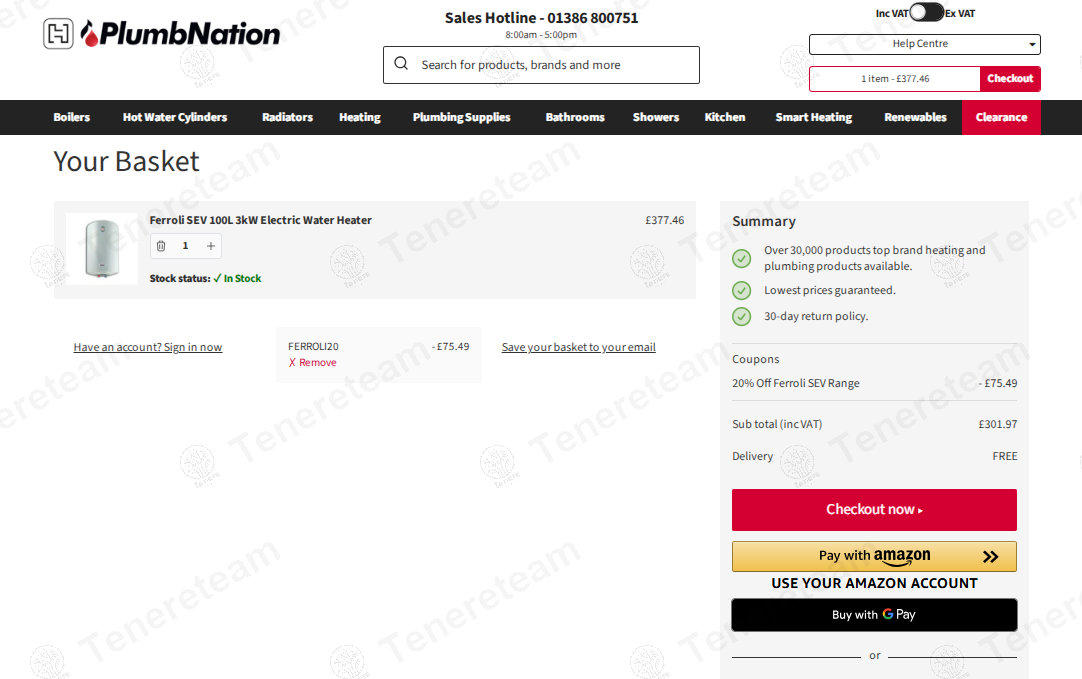Focus the product search field
This screenshot has width=1082, height=679.
coord(550,65)
